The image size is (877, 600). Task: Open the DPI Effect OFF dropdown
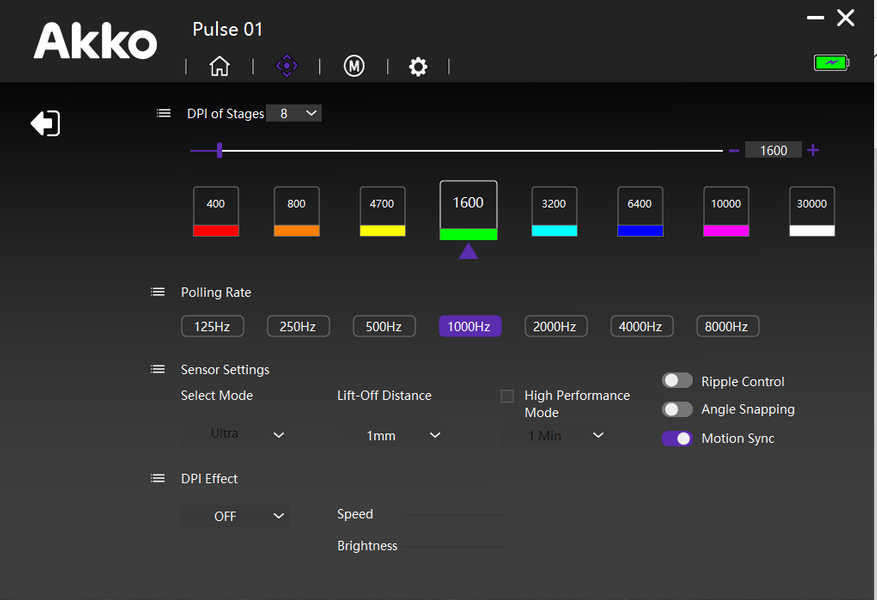point(235,516)
